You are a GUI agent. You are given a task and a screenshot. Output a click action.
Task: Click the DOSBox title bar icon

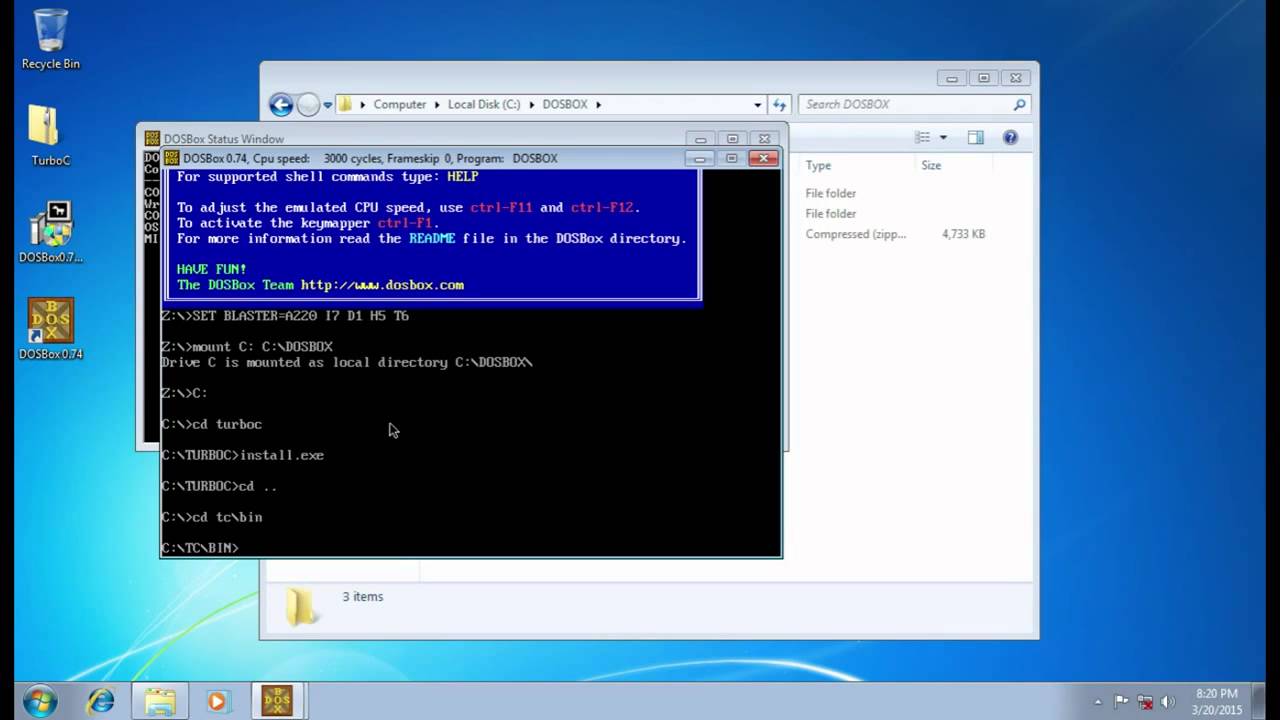point(172,158)
